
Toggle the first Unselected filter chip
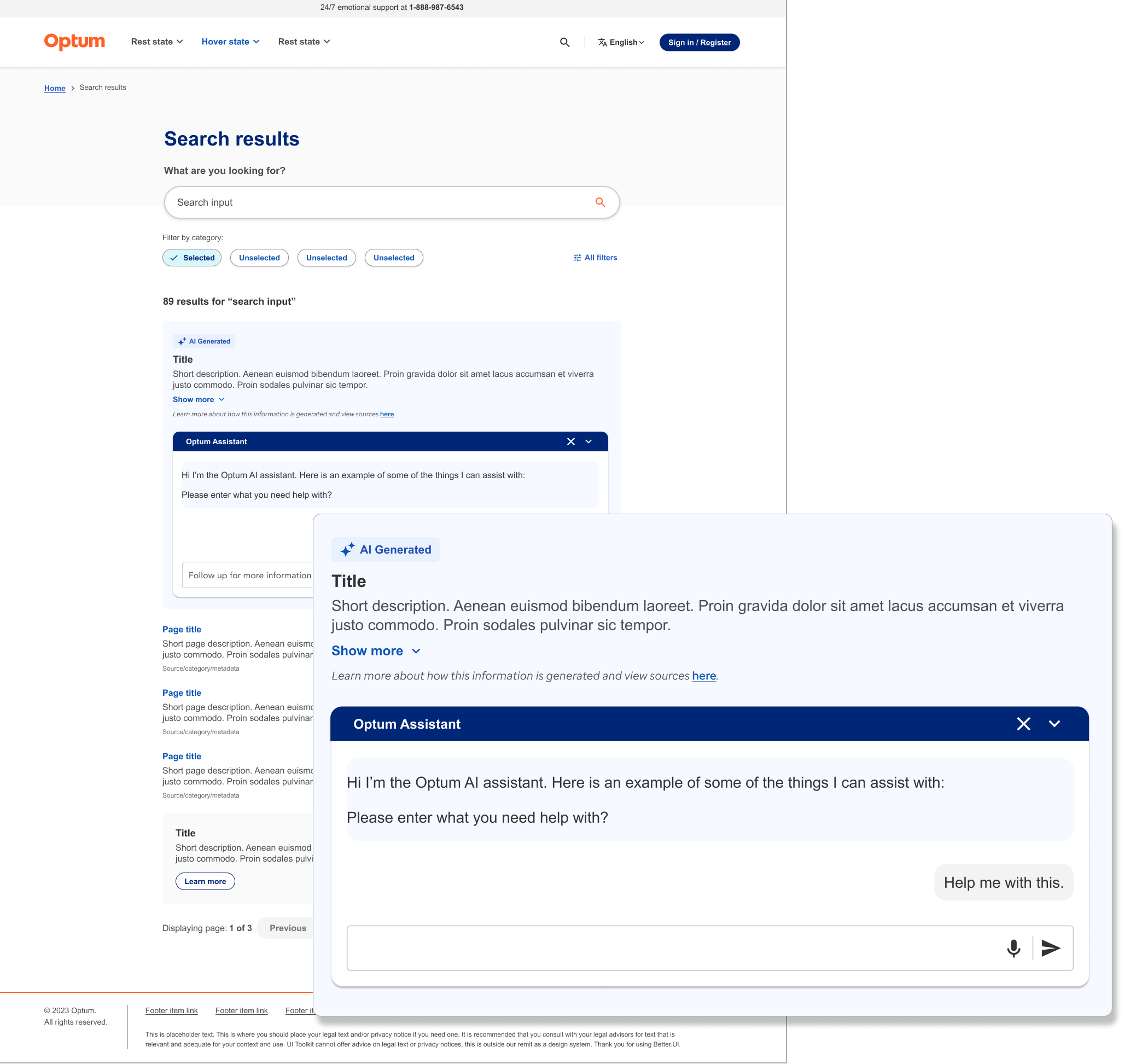(260, 258)
